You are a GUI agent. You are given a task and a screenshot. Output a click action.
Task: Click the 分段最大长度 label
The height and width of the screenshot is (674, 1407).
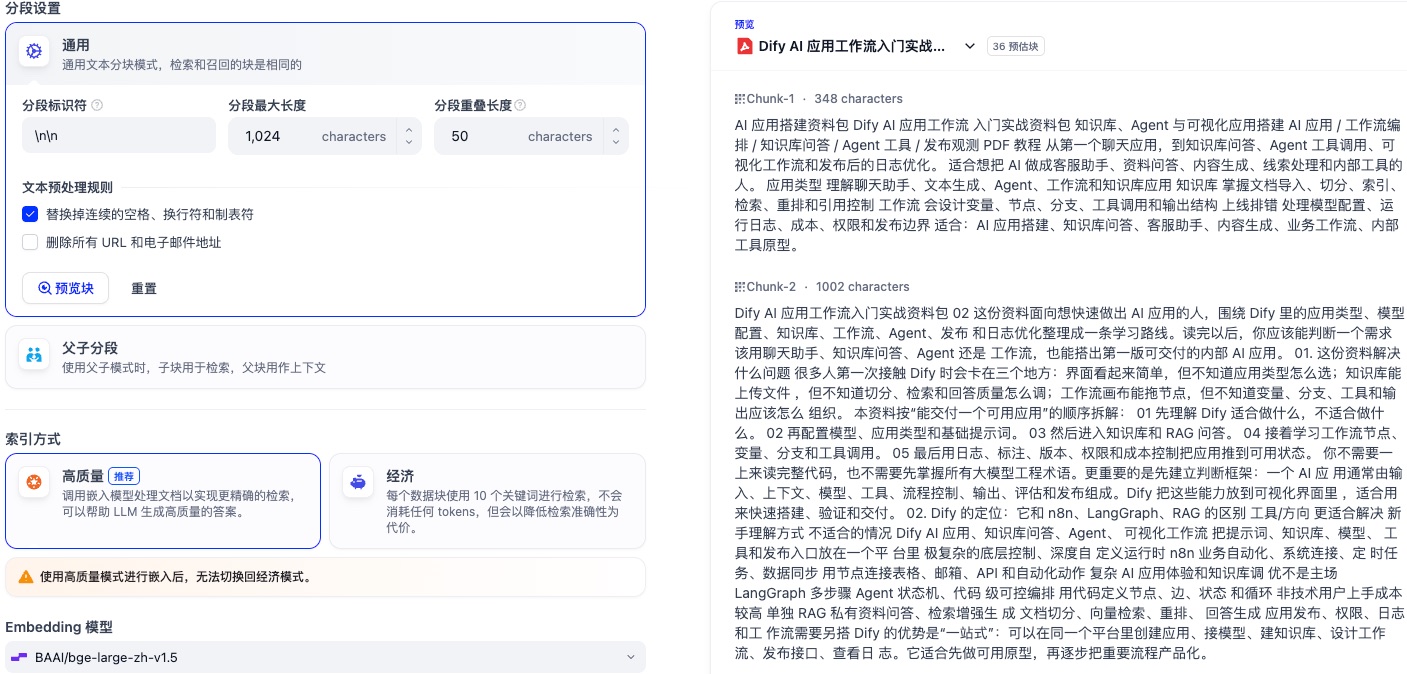coord(267,105)
